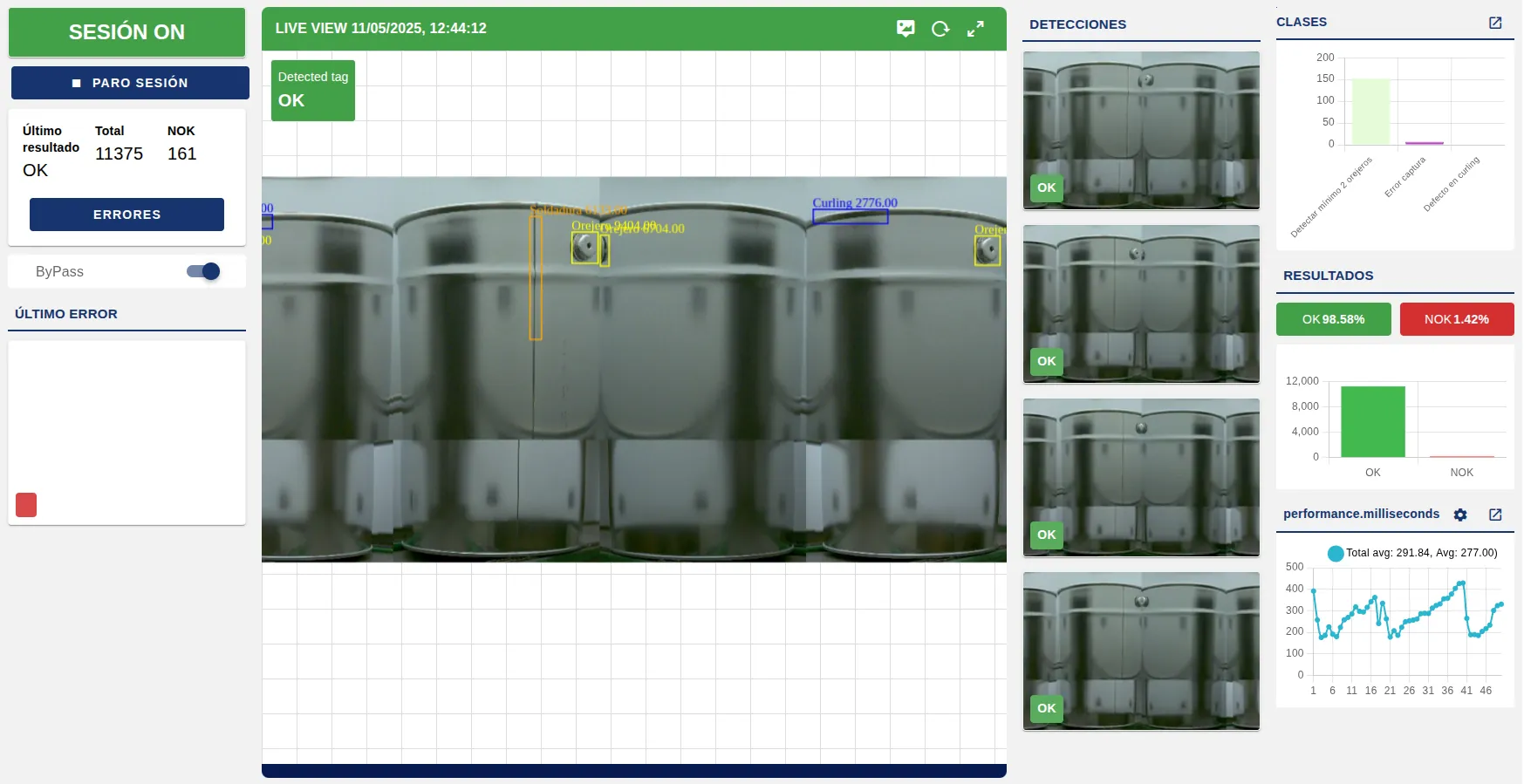Click the Detected tag OK label
The image size is (1524, 784).
[x=313, y=90]
